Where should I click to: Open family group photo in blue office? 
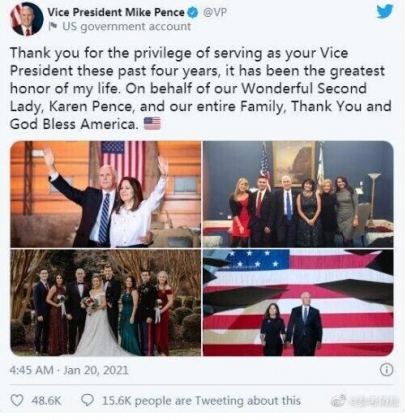click(x=298, y=194)
